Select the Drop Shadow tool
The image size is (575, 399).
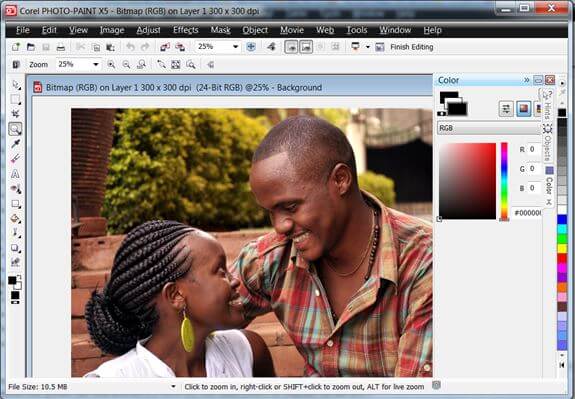point(15,248)
